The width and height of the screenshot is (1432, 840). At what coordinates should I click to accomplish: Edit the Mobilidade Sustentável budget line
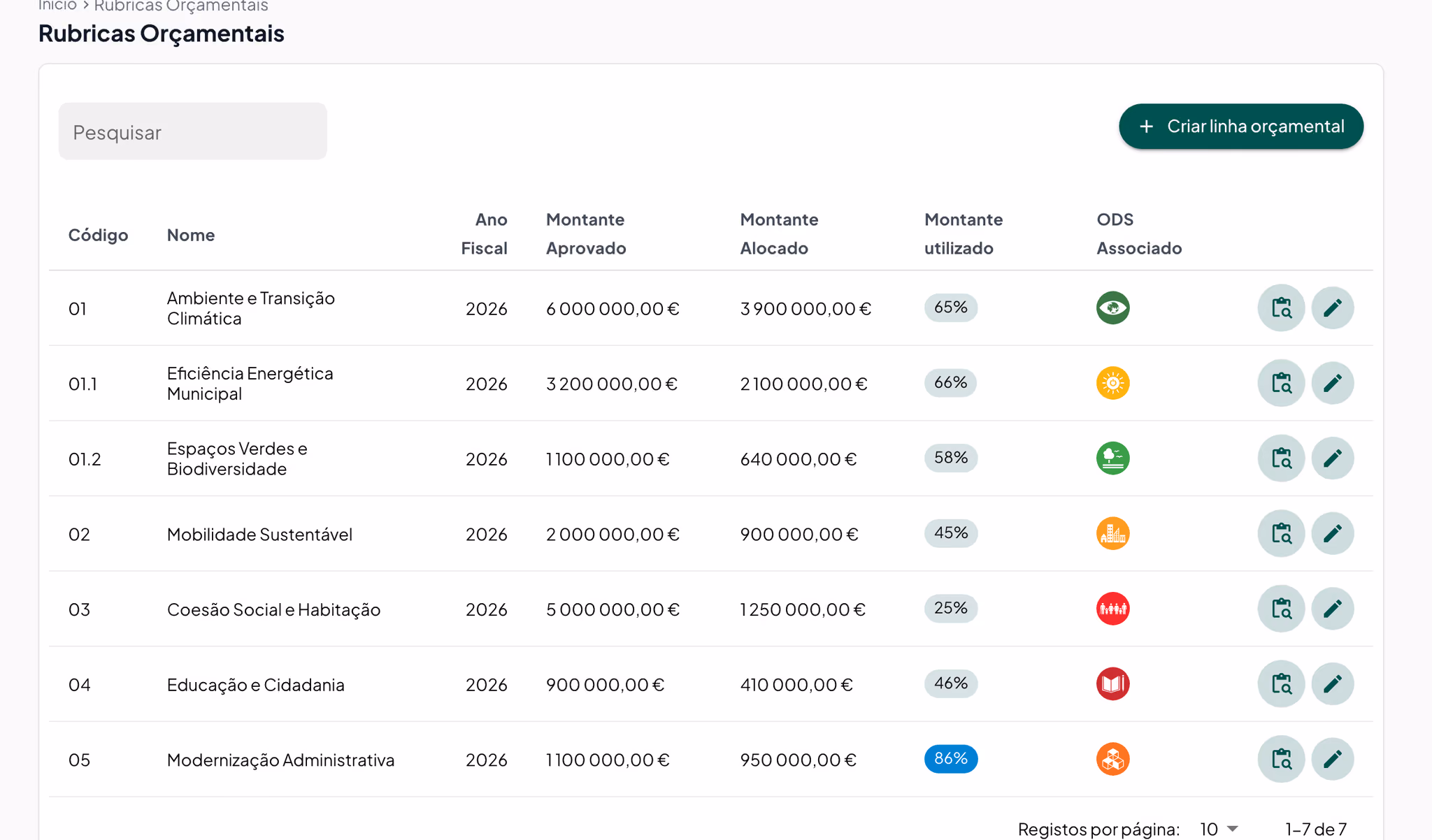point(1333,533)
